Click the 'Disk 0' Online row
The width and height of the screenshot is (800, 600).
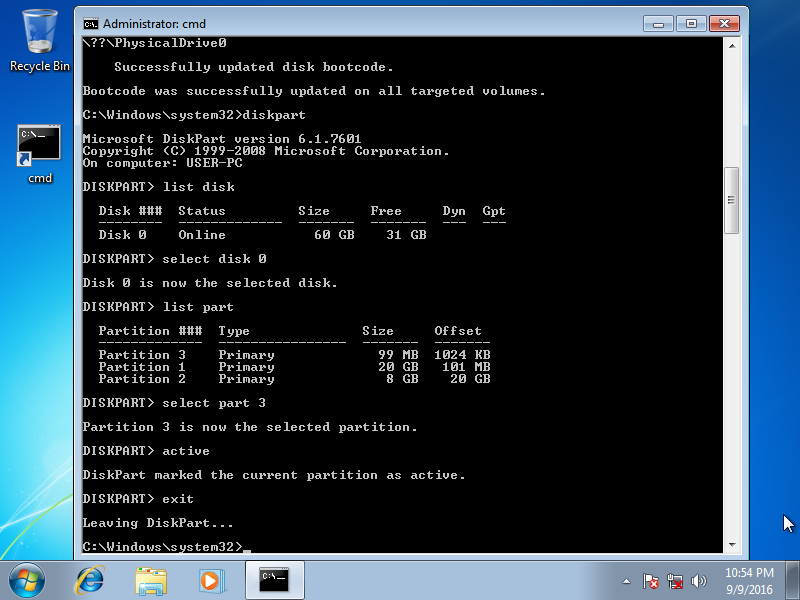[x=262, y=235]
